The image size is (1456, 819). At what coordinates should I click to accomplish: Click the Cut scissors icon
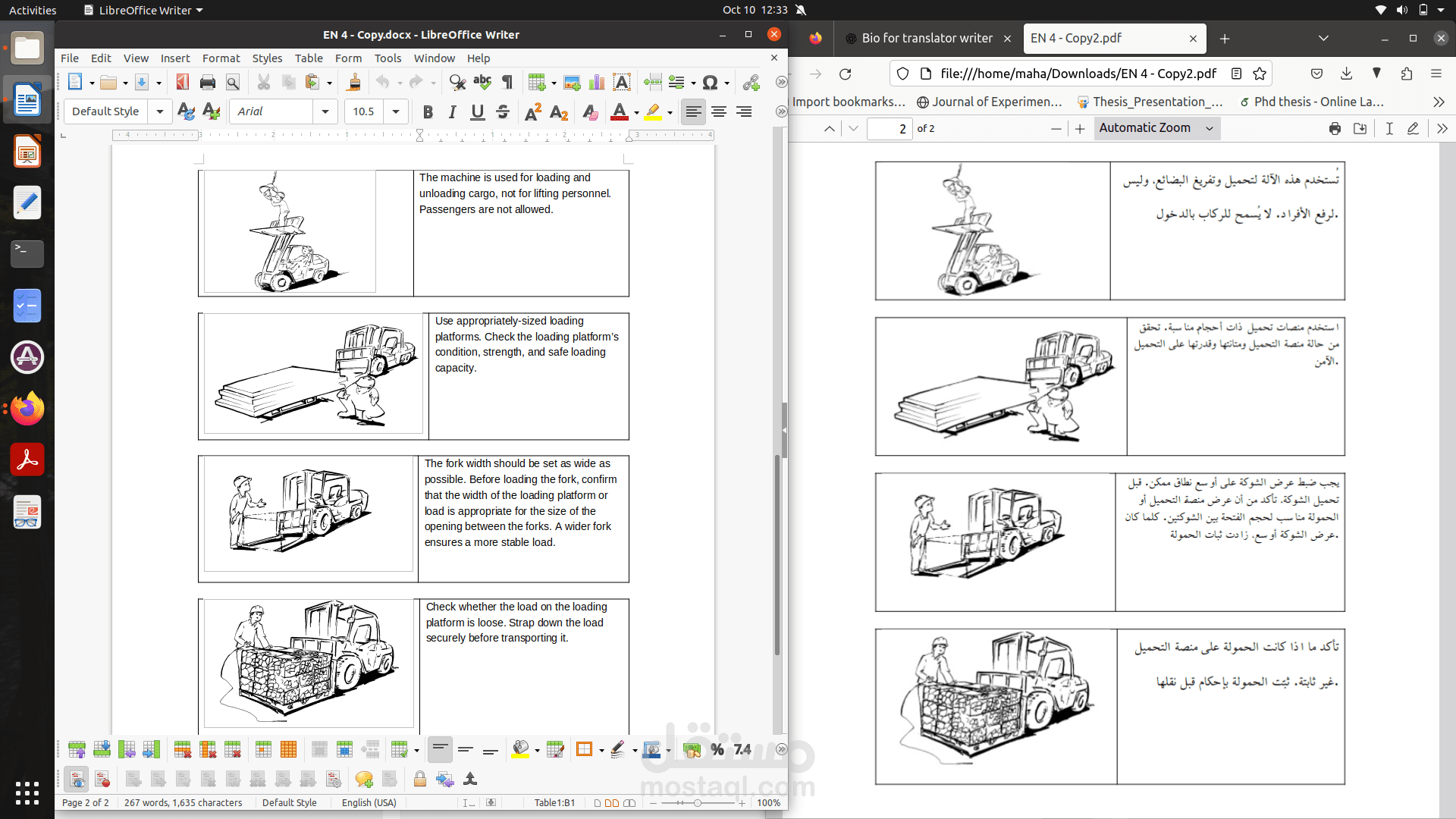pyautogui.click(x=264, y=83)
